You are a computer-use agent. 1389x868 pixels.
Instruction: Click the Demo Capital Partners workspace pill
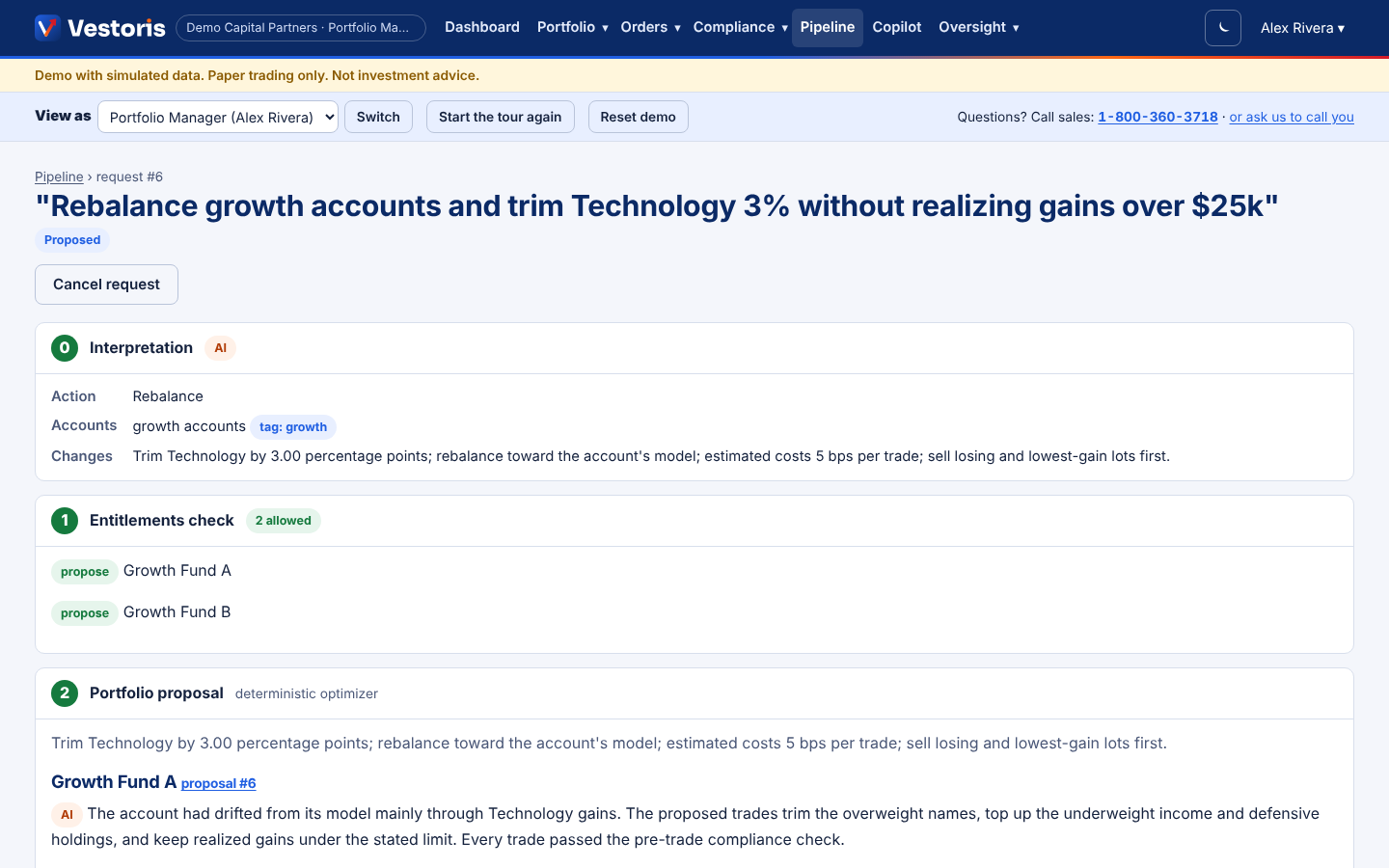click(301, 28)
